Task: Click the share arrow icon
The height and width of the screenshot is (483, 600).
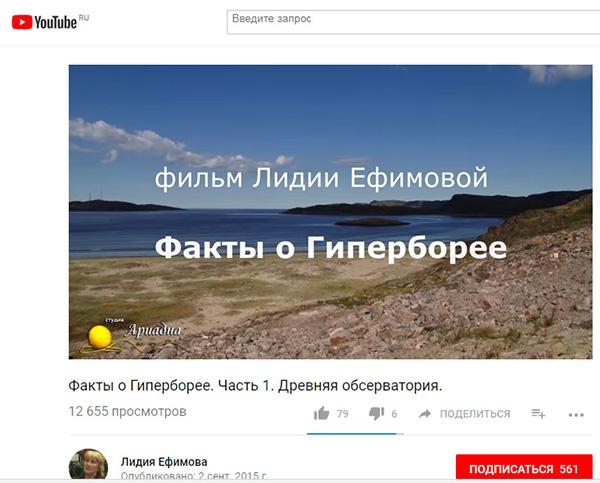Action: point(424,414)
